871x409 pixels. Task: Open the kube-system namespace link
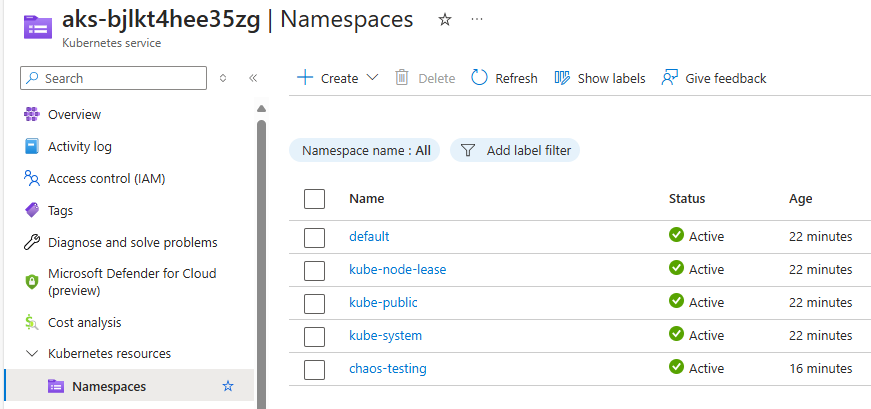385,336
